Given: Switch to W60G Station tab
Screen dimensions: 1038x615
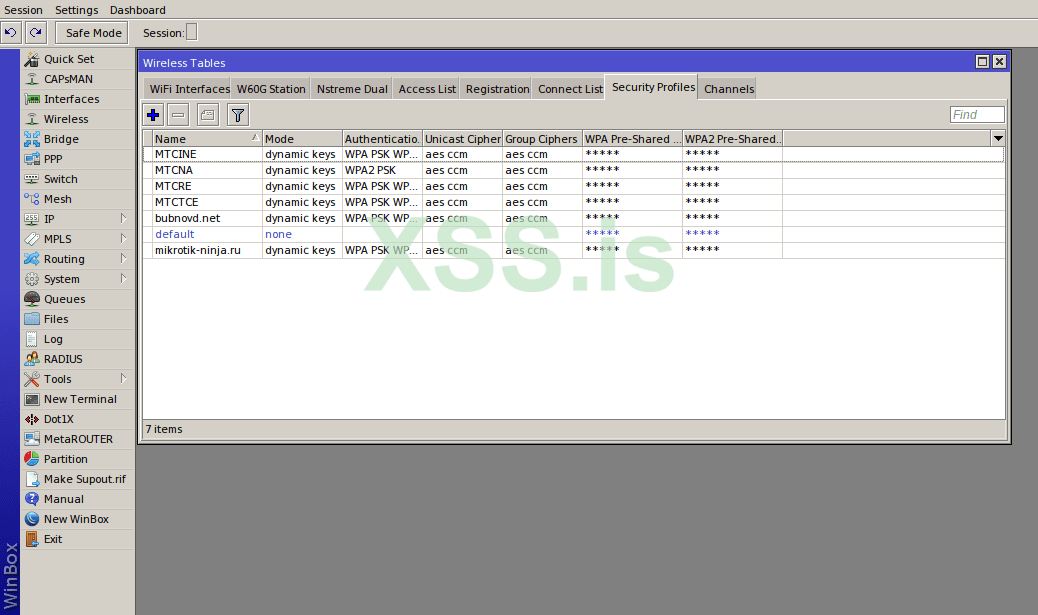Looking at the screenshot, I should [x=271, y=89].
